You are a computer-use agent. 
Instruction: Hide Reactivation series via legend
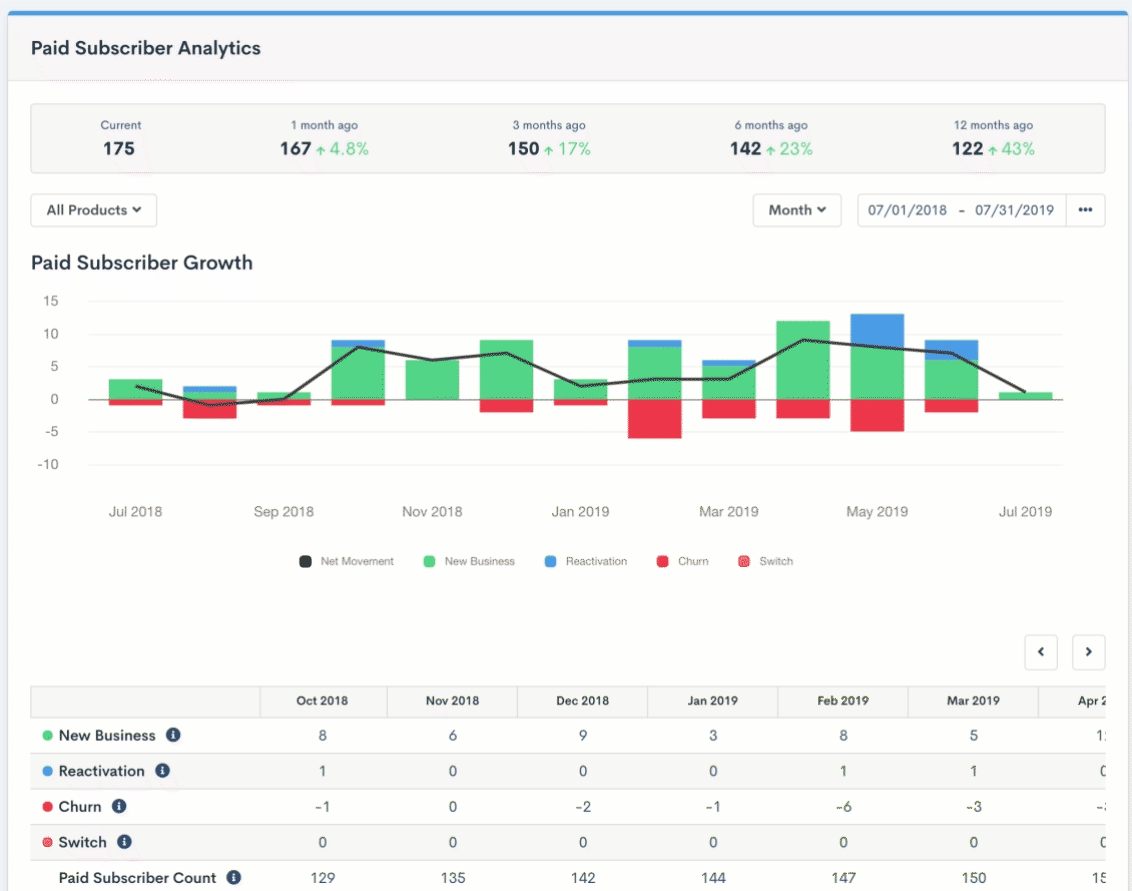586,561
